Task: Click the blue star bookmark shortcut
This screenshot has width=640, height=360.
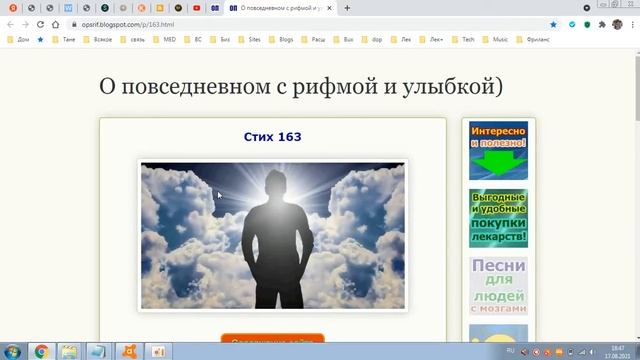Action: point(40,40)
